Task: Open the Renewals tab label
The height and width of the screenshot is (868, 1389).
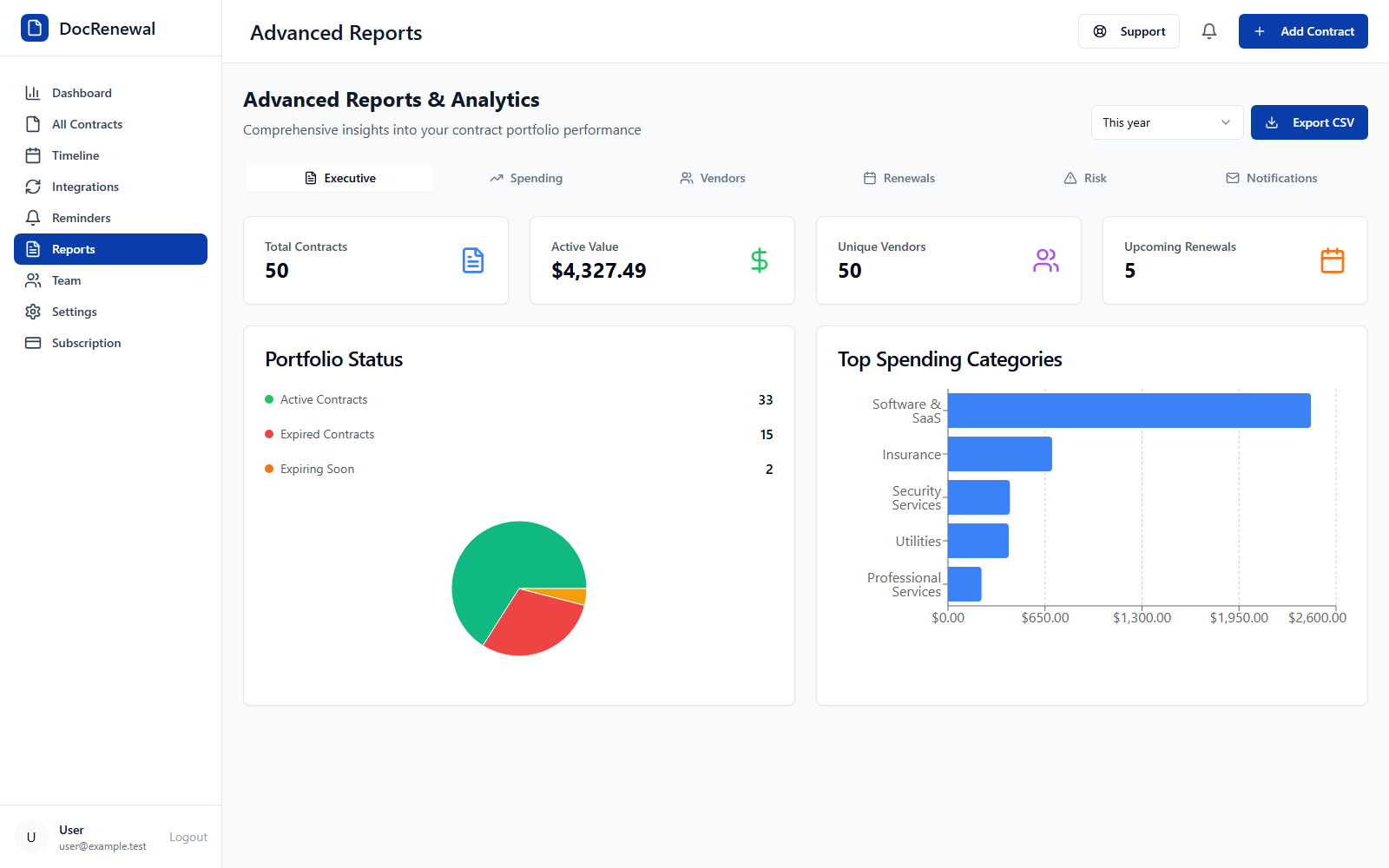Action: coord(909,178)
